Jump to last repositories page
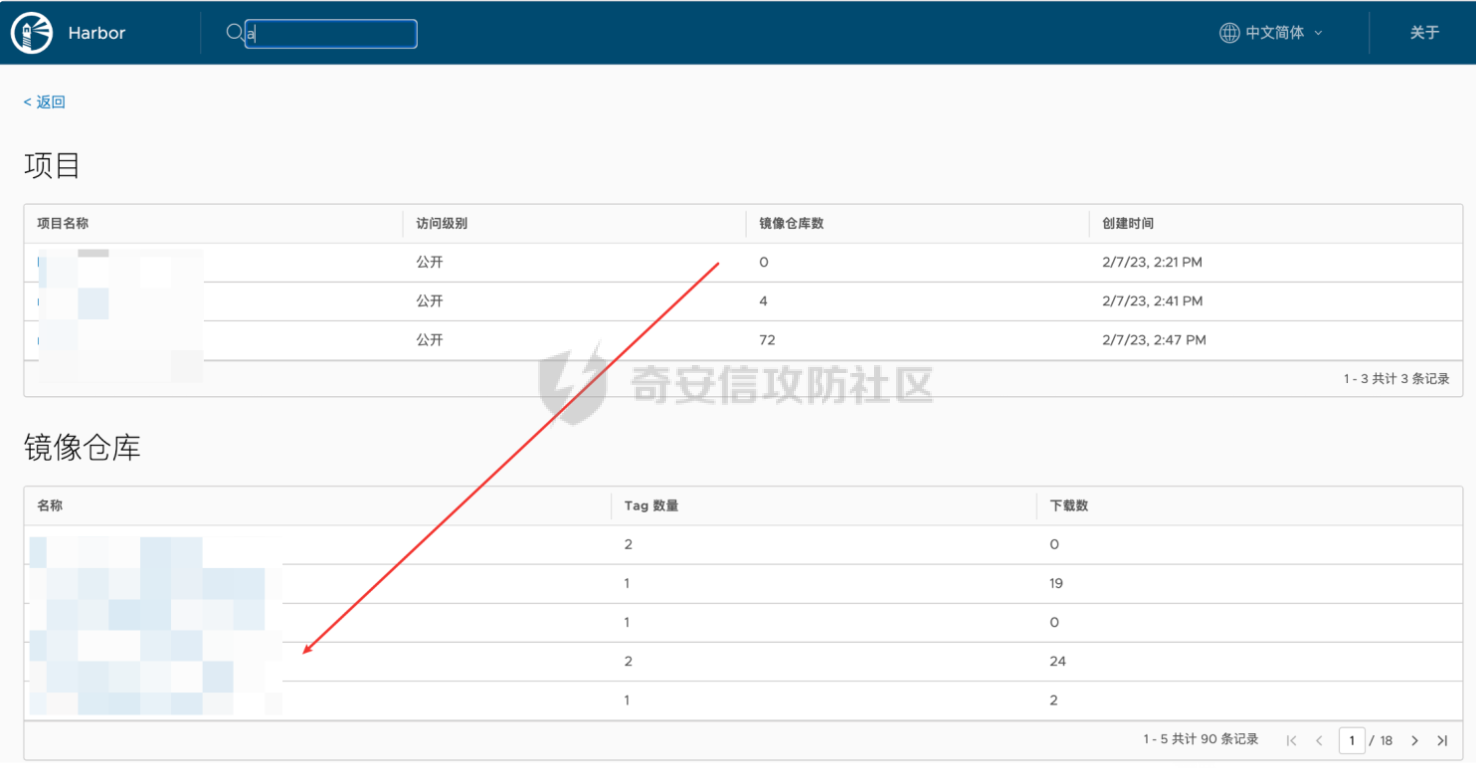The height and width of the screenshot is (768, 1476). tap(1442, 741)
